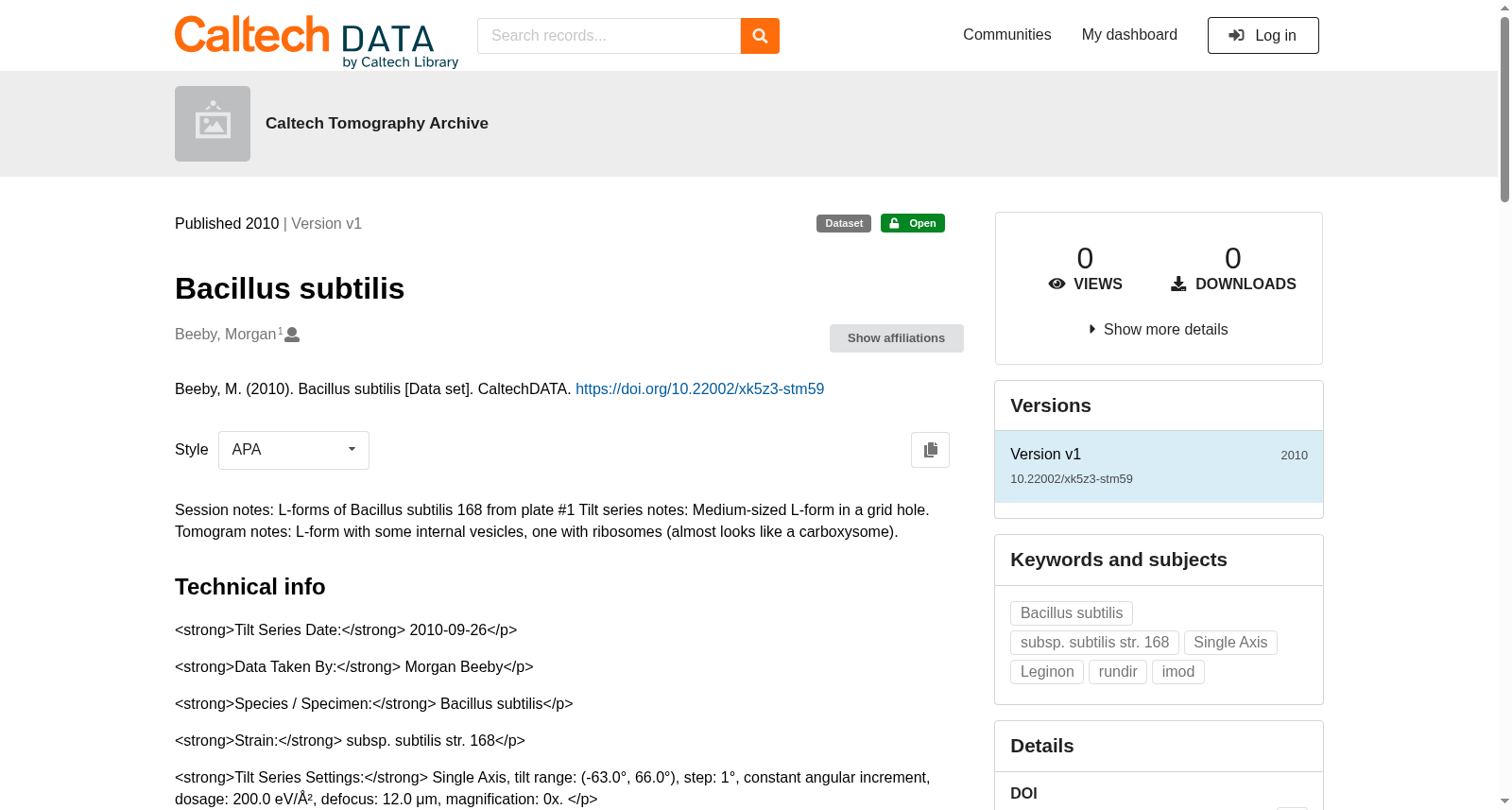Click the person icon beside Beeby, Morgan

[293, 335]
